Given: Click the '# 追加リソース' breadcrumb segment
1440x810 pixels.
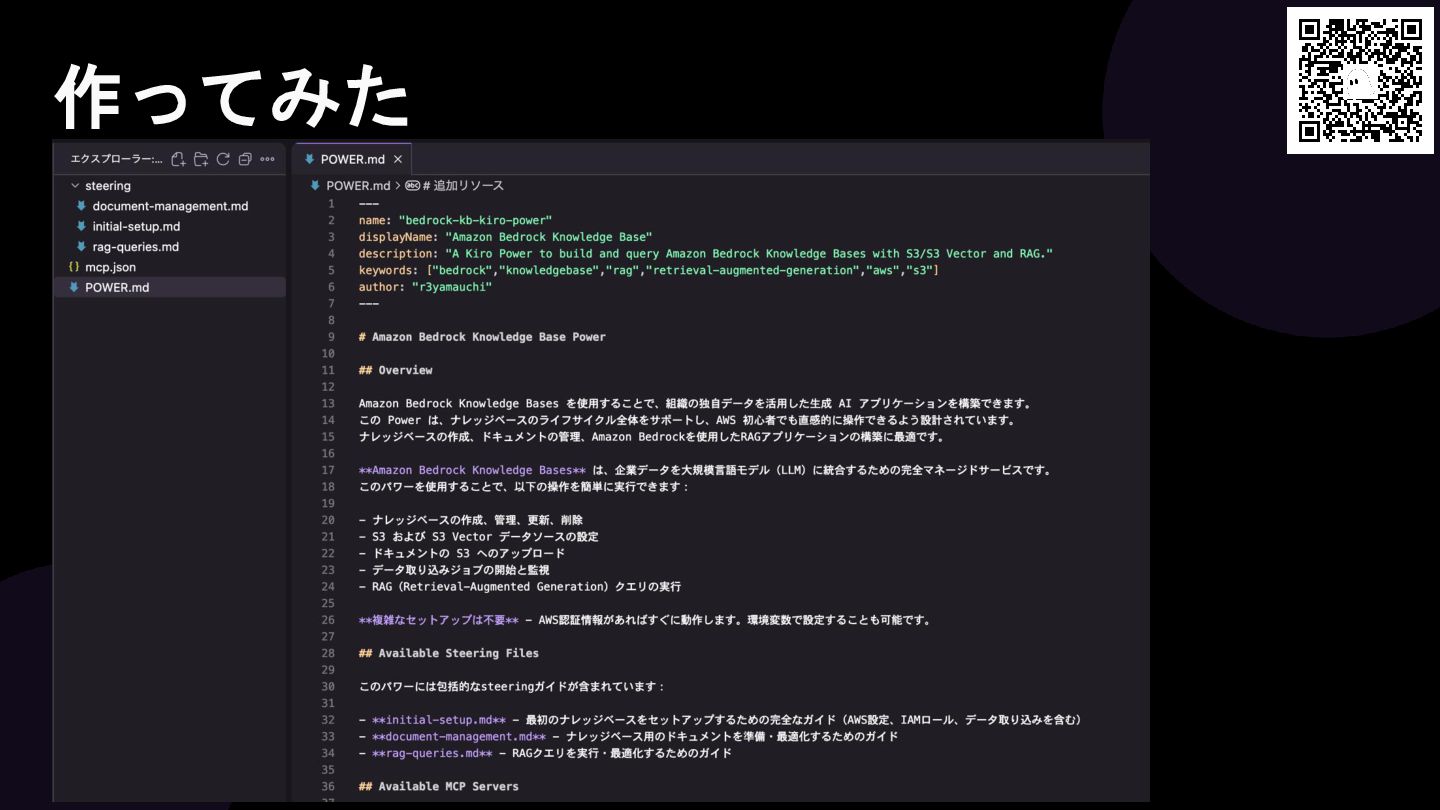Looking at the screenshot, I should click(463, 186).
